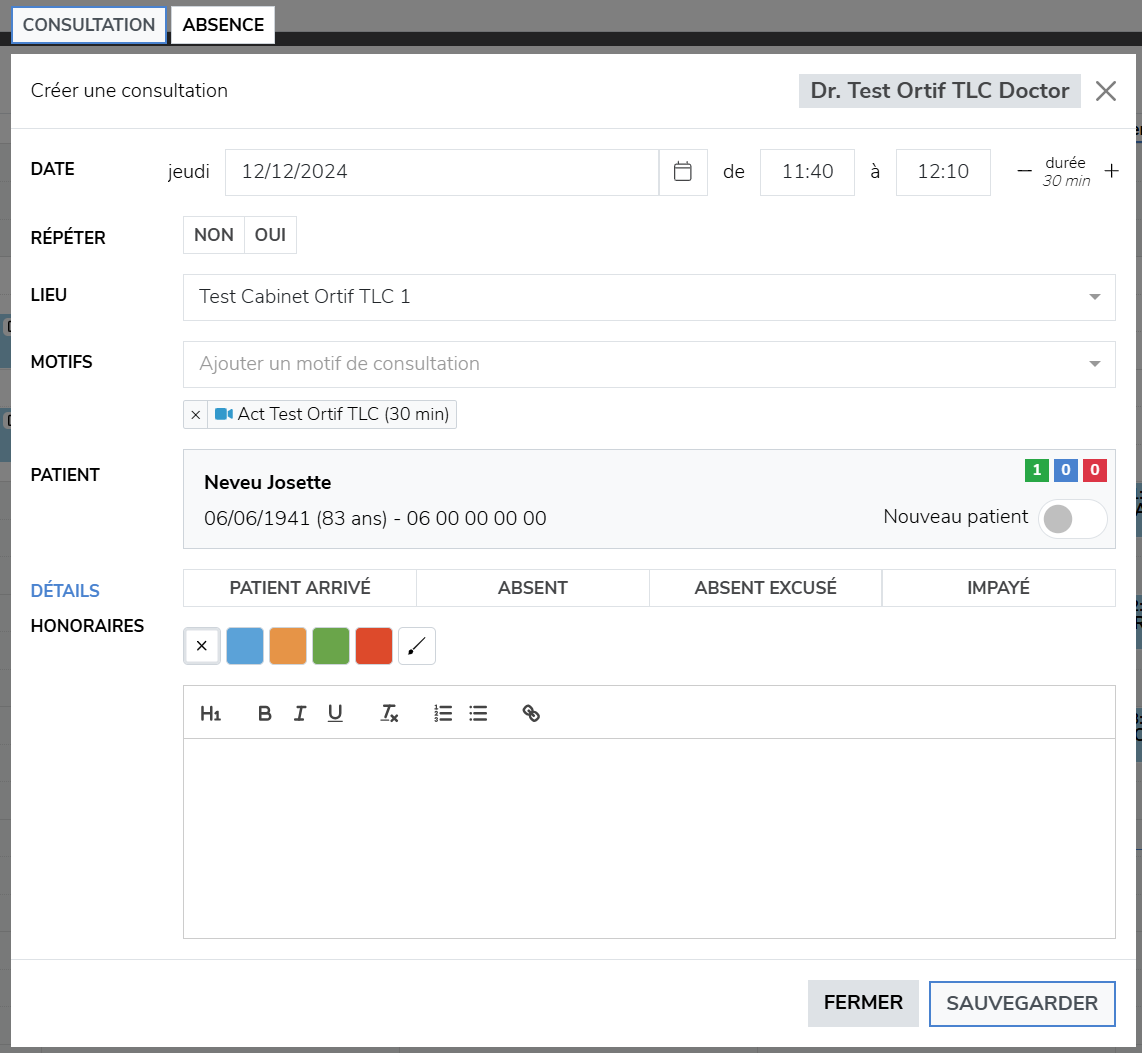Toggle underline formatting in the editor
Image resolution: width=1142 pixels, height=1053 pixels.
pos(335,714)
